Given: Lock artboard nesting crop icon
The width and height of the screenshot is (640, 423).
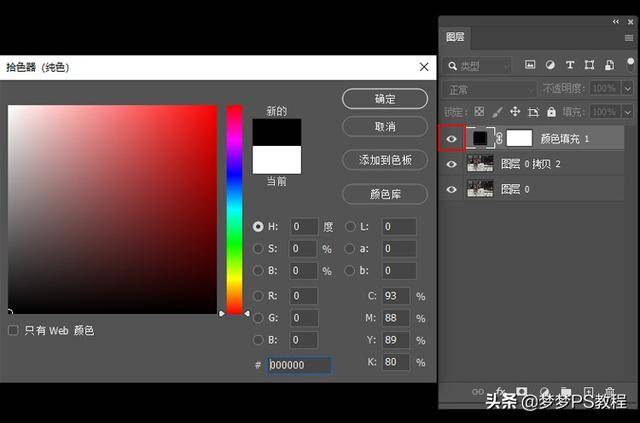Looking at the screenshot, I should tap(533, 112).
